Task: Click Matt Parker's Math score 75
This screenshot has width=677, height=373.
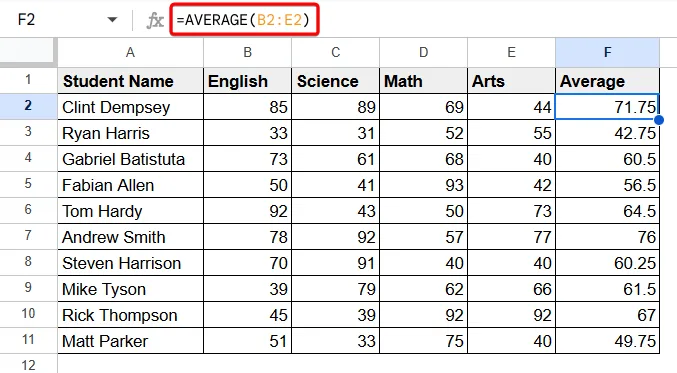Action: click(424, 341)
